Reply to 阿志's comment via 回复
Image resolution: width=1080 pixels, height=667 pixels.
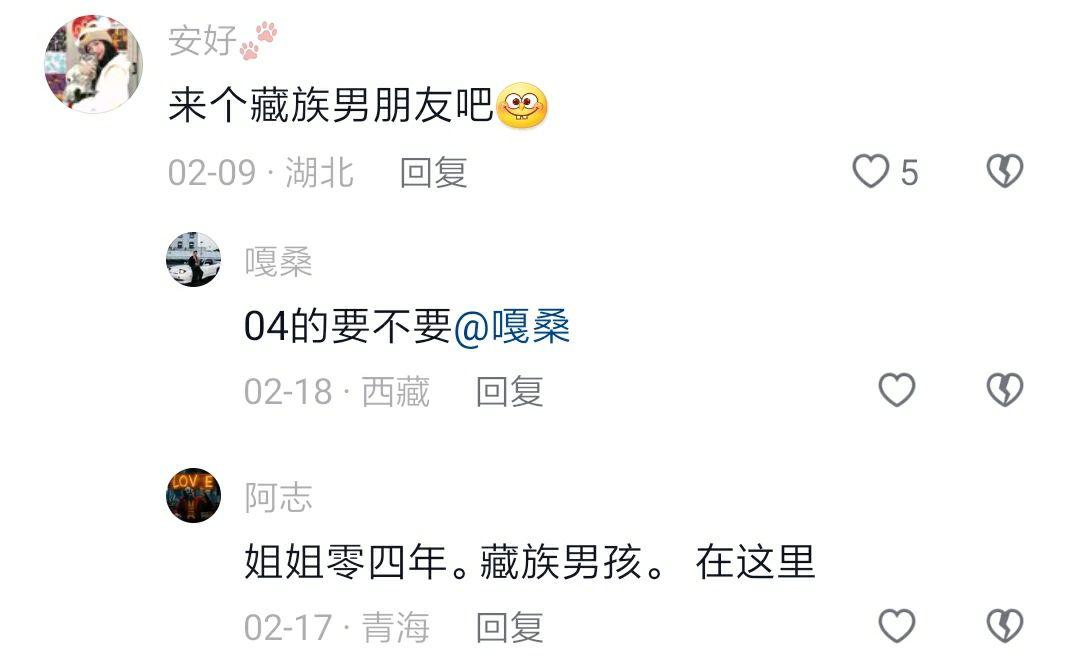click(510, 627)
